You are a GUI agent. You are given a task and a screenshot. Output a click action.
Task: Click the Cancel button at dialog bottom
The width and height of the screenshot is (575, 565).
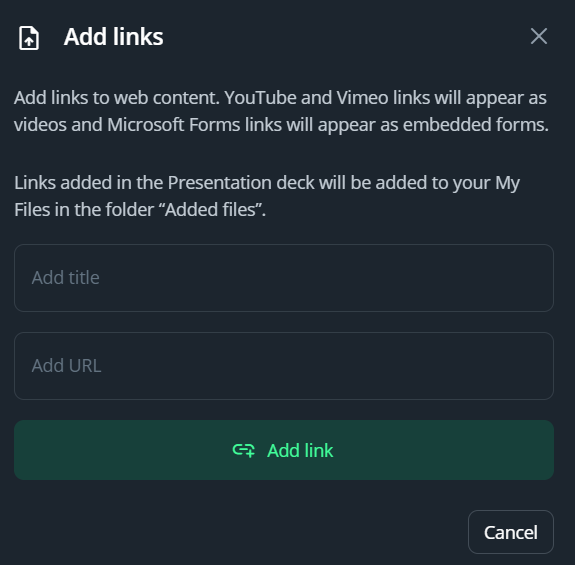point(511,532)
